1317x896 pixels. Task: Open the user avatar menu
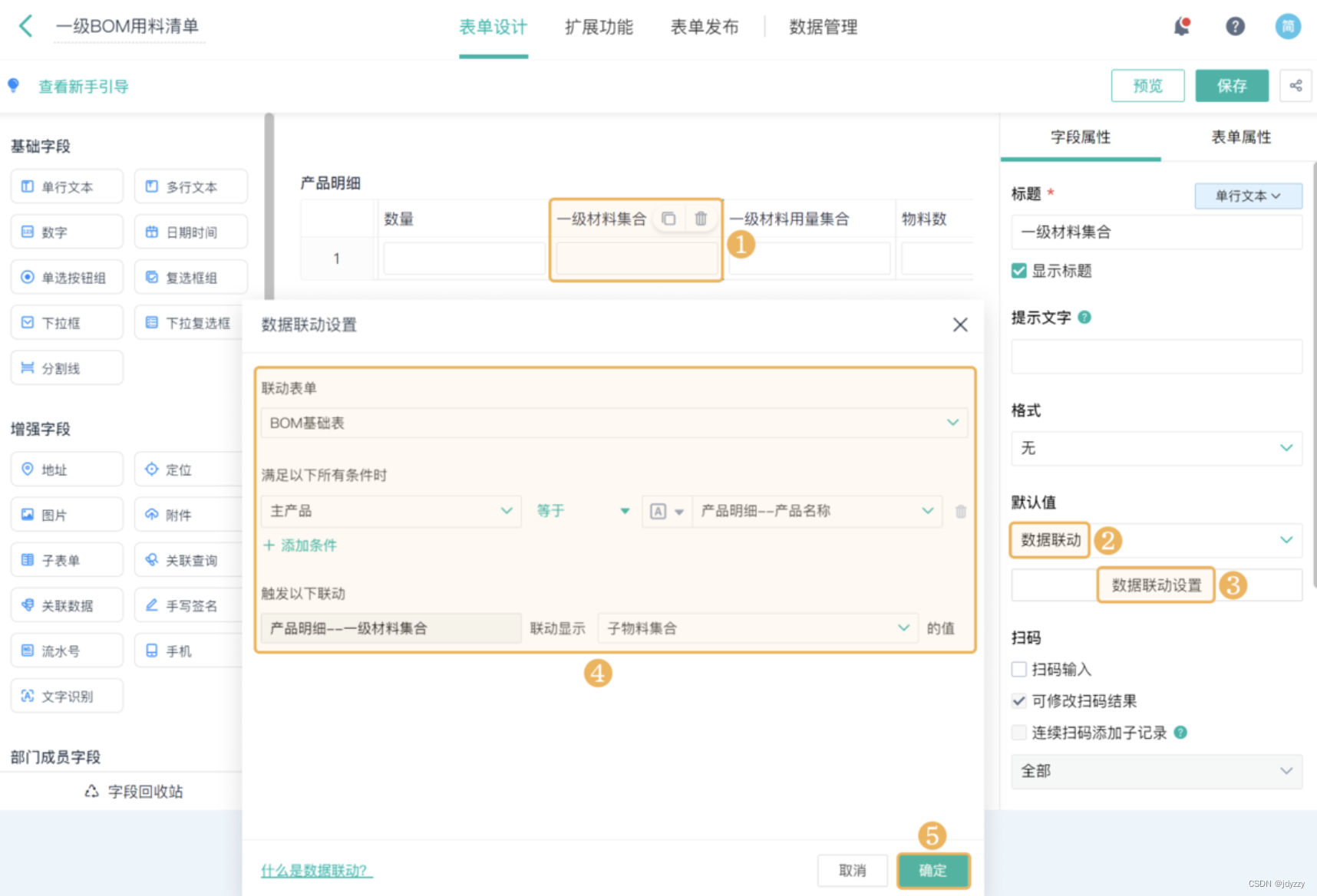[1288, 27]
